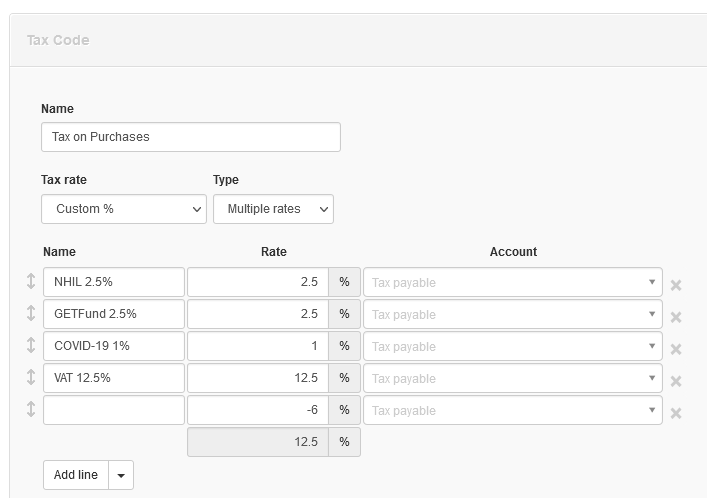Focus the Tax on Purchases name field

tap(191, 137)
